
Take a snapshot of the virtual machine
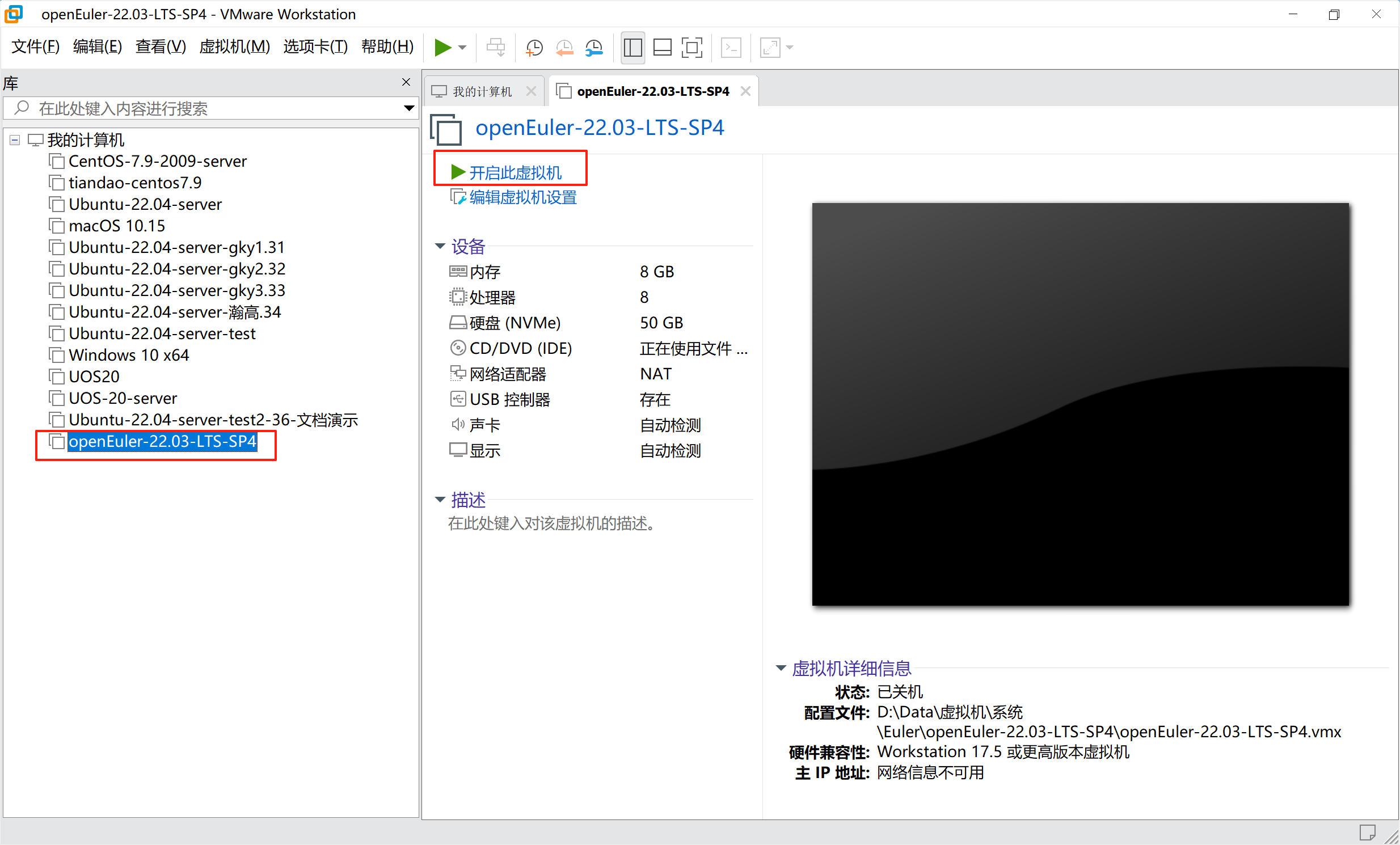pos(534,48)
